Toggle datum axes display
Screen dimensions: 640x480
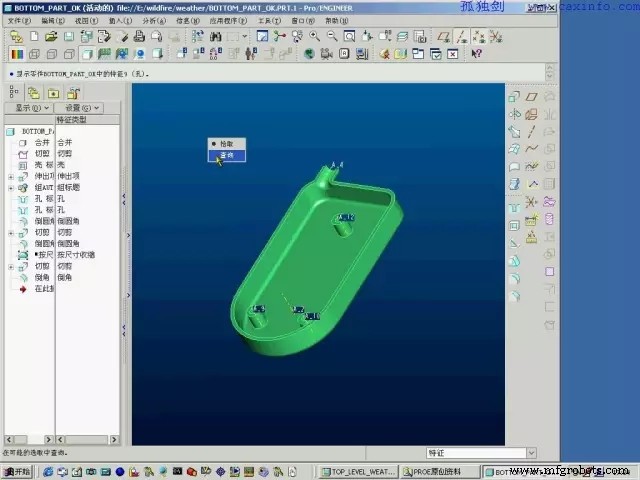point(461,37)
